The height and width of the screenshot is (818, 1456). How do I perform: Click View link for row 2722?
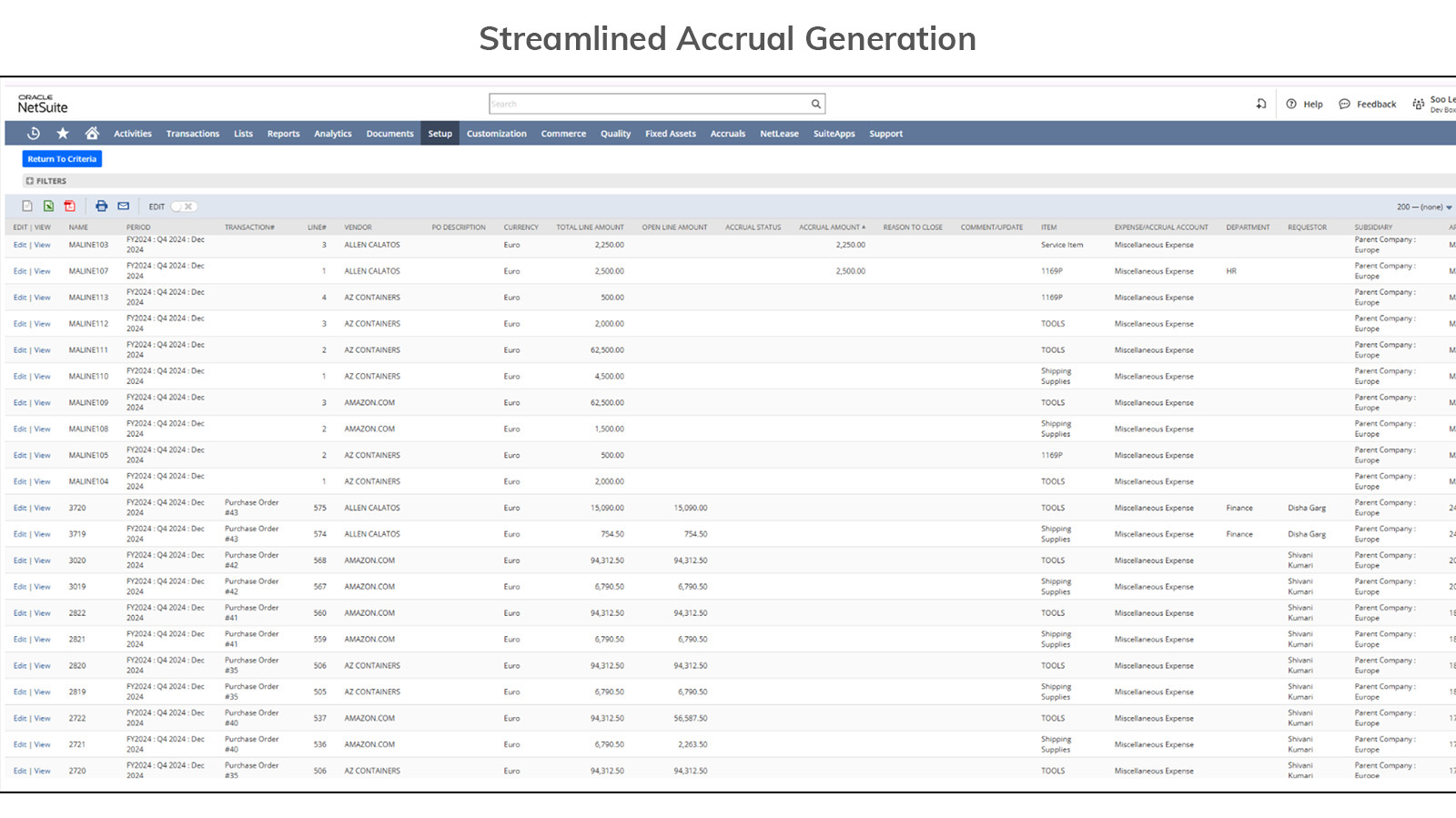(x=43, y=718)
